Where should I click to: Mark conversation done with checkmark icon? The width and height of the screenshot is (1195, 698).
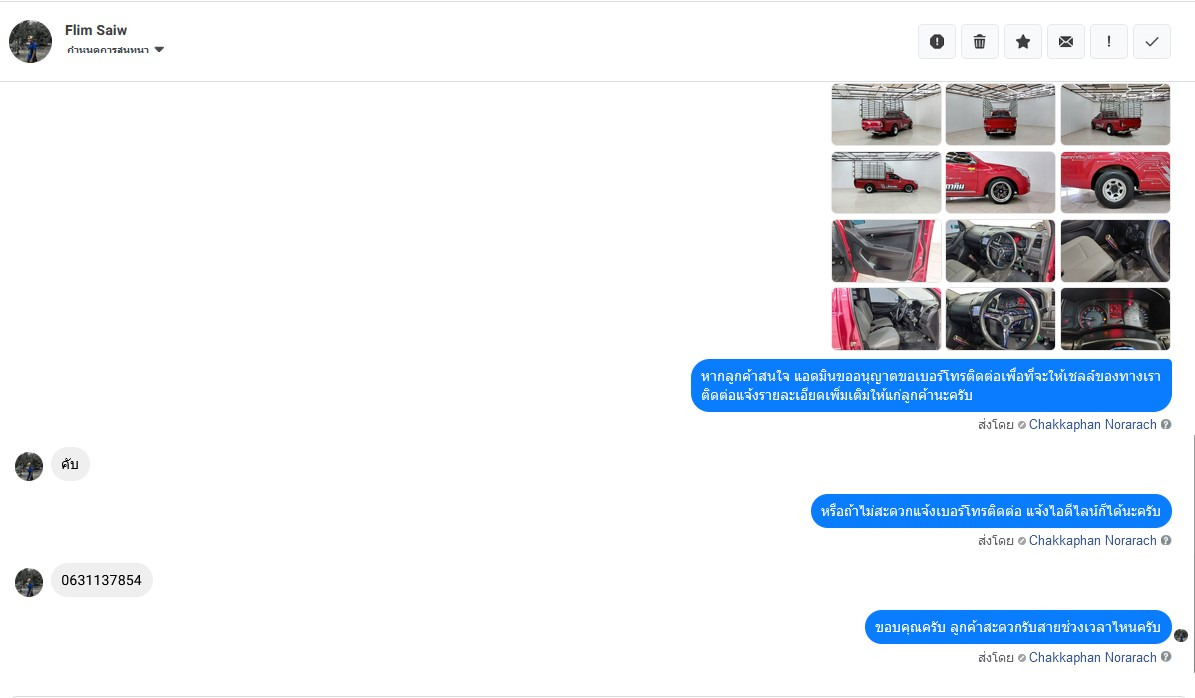(x=1152, y=42)
